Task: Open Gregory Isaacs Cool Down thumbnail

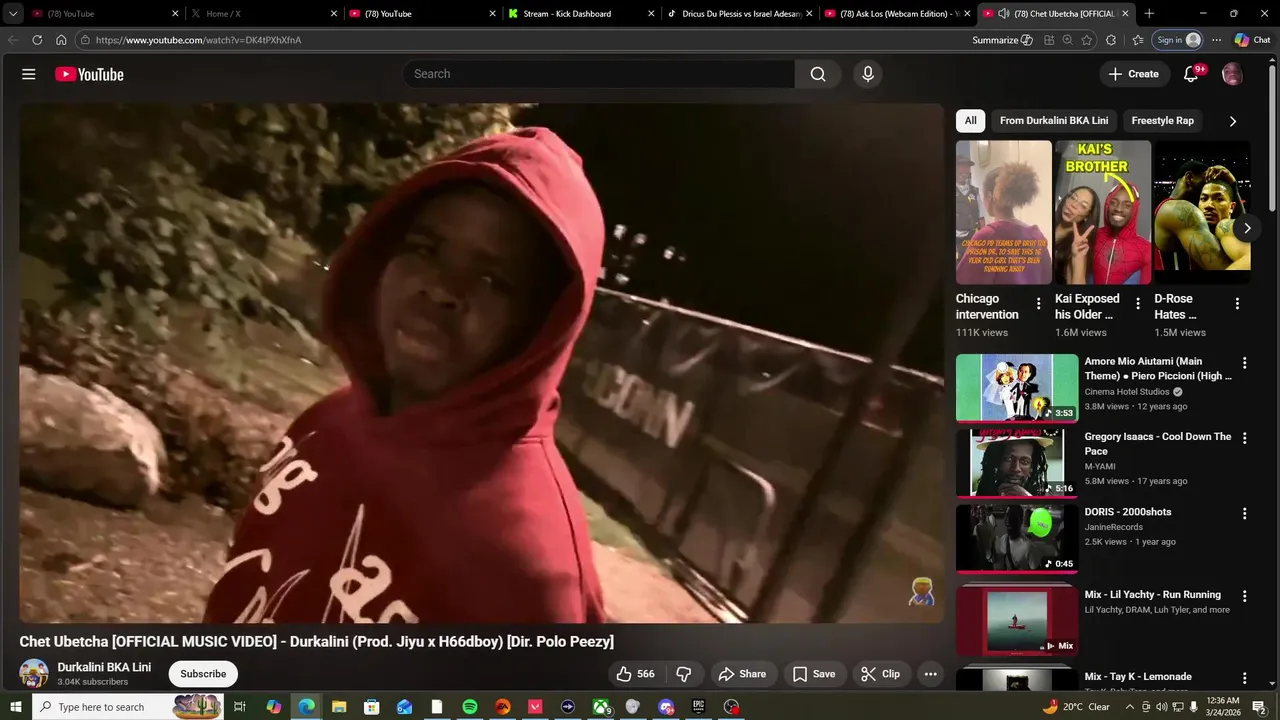Action: (1017, 463)
